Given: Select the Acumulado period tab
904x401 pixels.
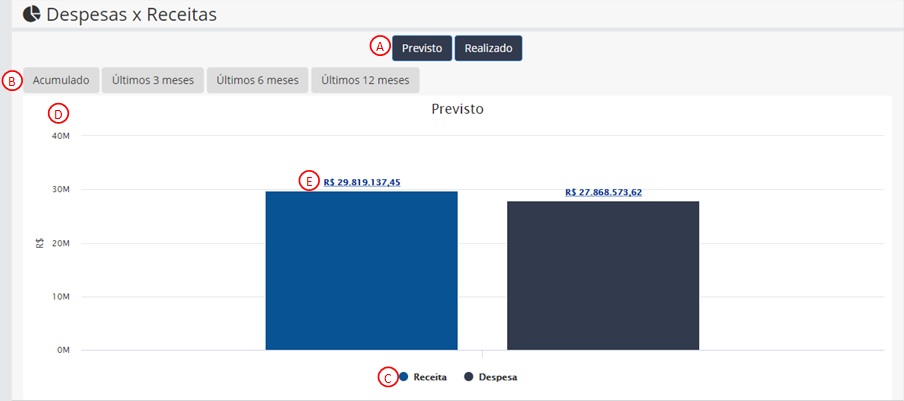Looking at the screenshot, I should point(61,80).
